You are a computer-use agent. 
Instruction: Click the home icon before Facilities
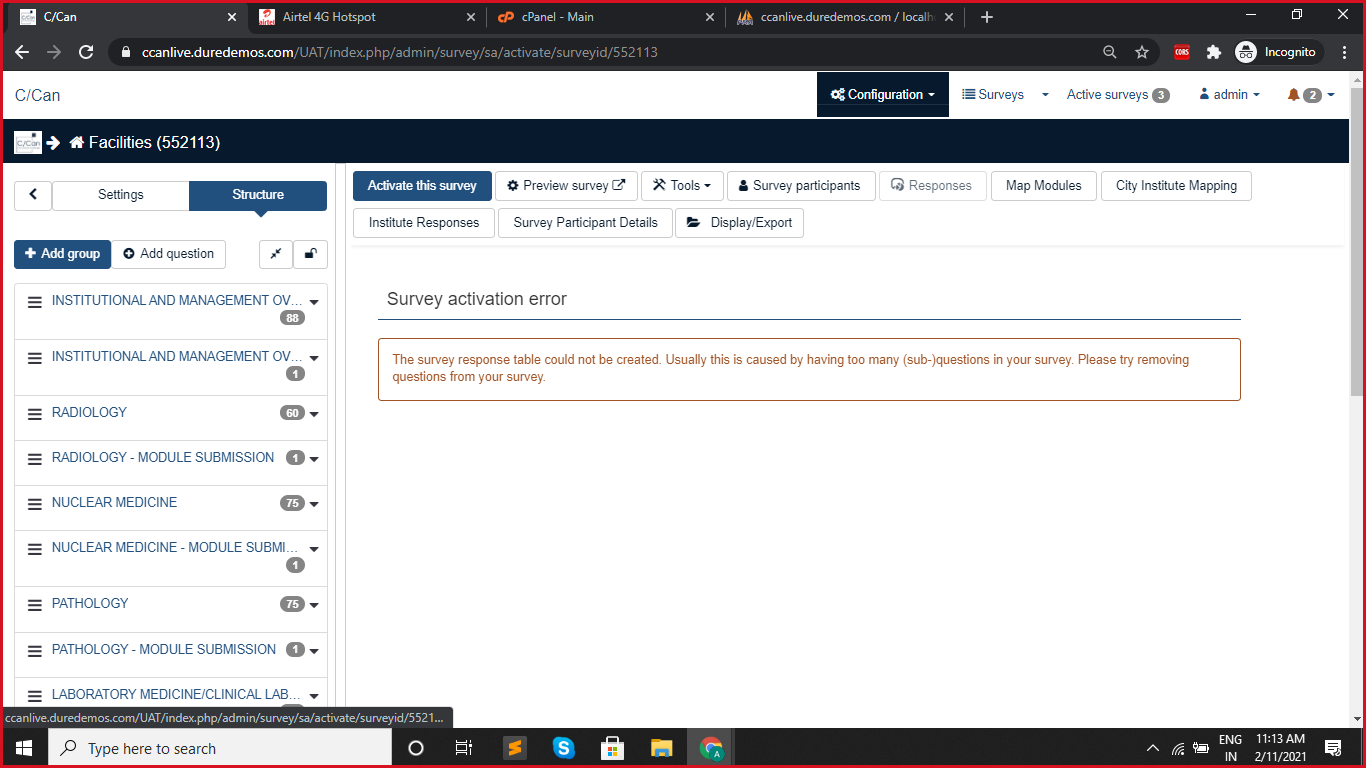pos(77,143)
